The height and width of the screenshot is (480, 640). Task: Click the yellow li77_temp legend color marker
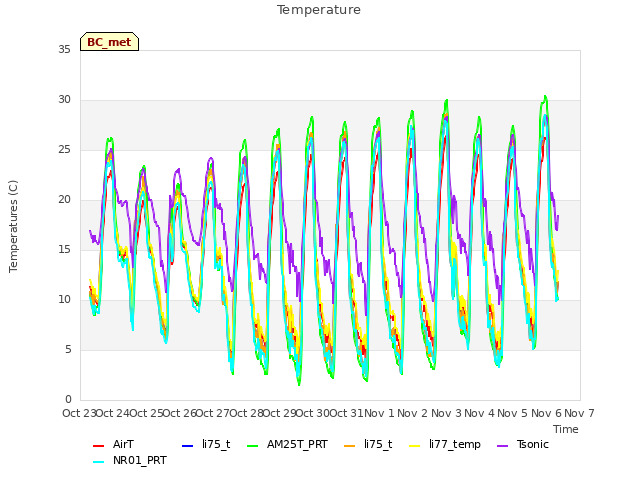click(x=415, y=446)
